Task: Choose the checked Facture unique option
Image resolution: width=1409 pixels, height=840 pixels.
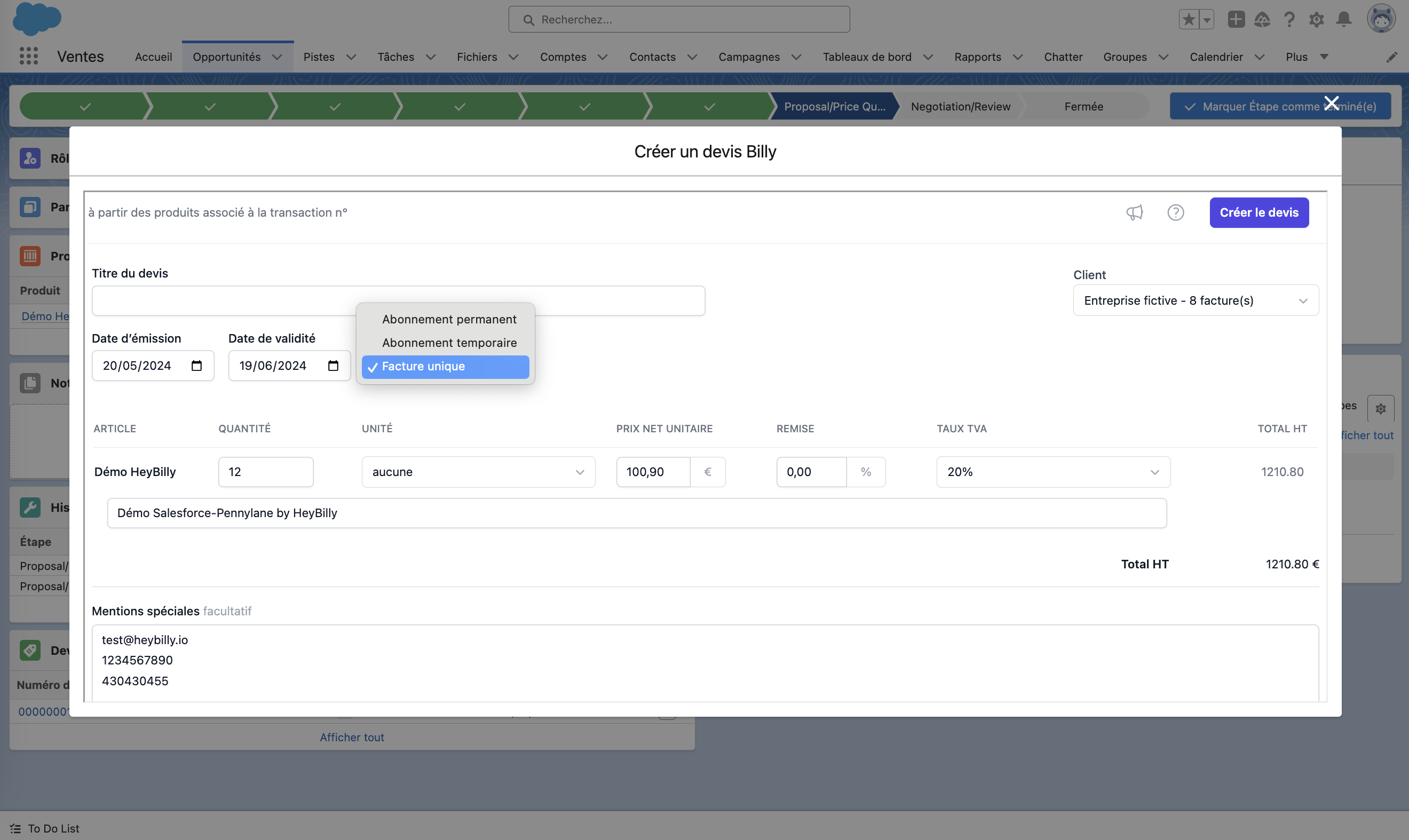Action: [x=445, y=366]
